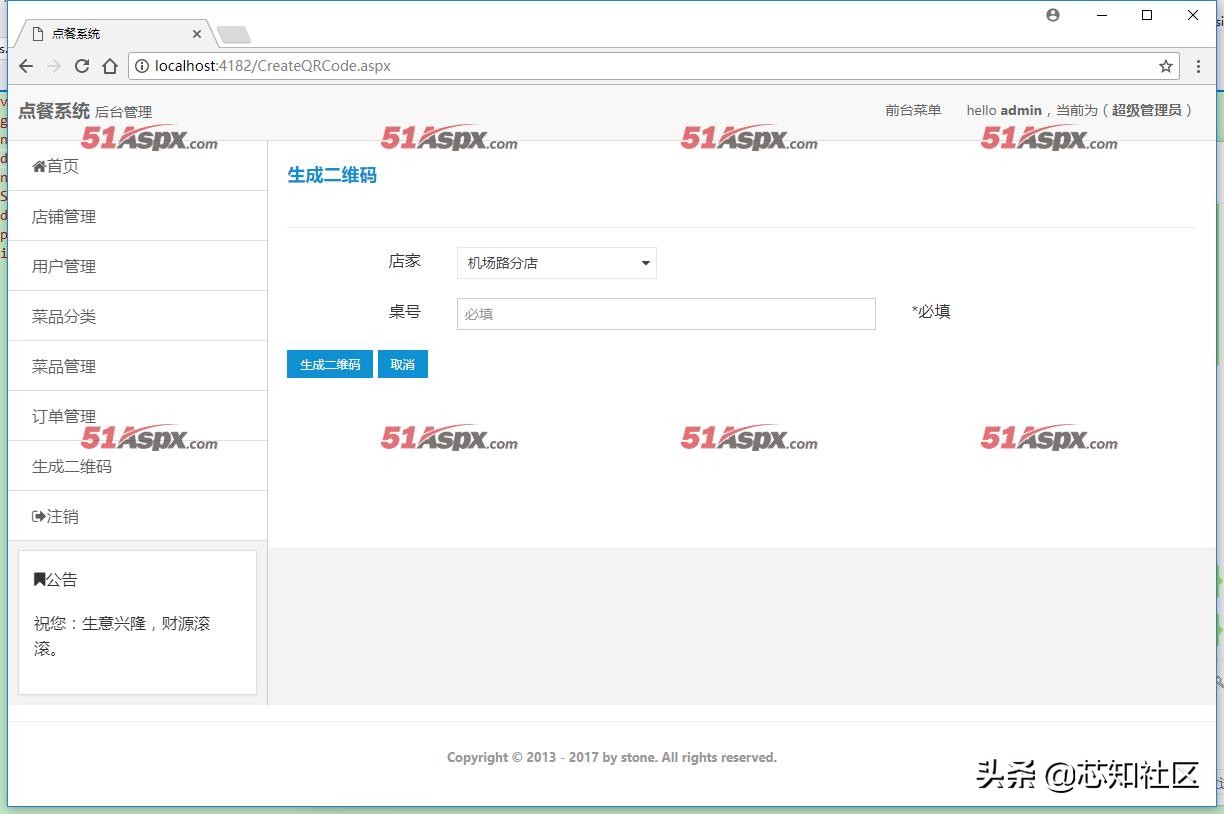Click the 注销 logout icon

(38, 516)
